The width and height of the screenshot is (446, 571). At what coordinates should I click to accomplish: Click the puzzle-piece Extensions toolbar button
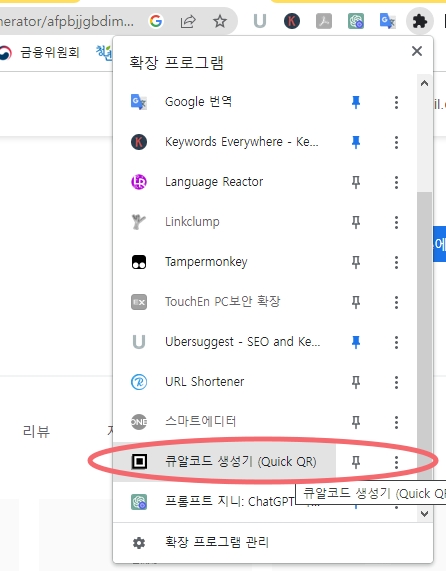tap(420, 21)
